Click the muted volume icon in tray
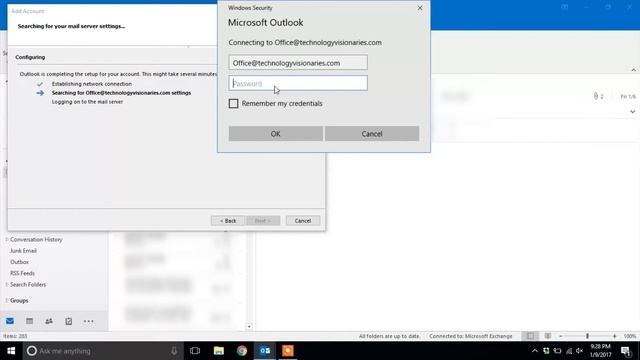640x360 pixels. (x=580, y=351)
